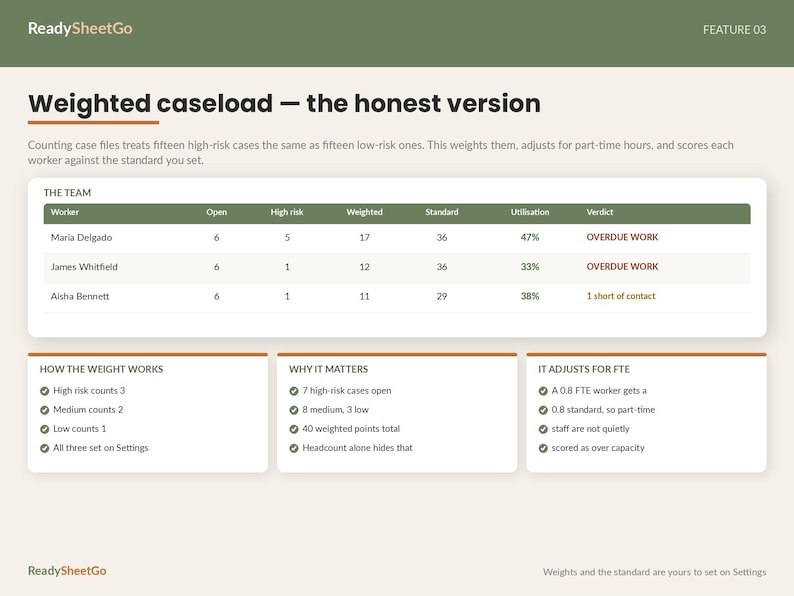
Task: Click Maria Delgado's weighted value 17
Action: click(x=365, y=237)
